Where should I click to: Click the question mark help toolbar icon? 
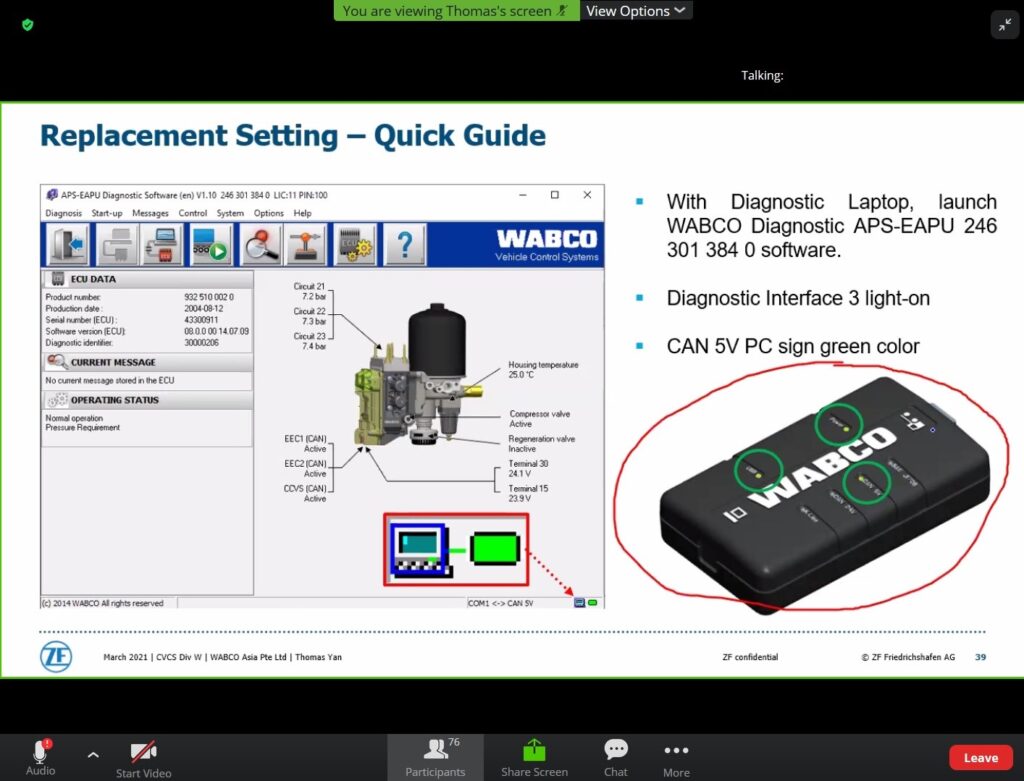click(x=404, y=245)
